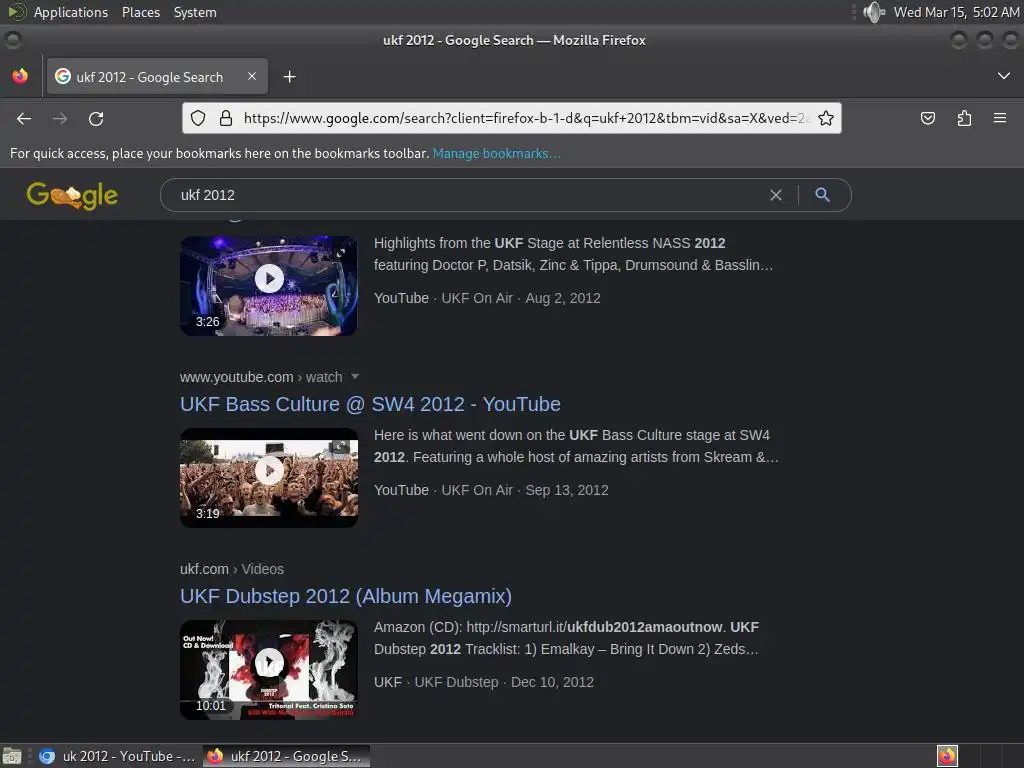This screenshot has height=768, width=1024.
Task: Open UKF Bass Culture @ SW4 2012 link
Action: coord(370,404)
